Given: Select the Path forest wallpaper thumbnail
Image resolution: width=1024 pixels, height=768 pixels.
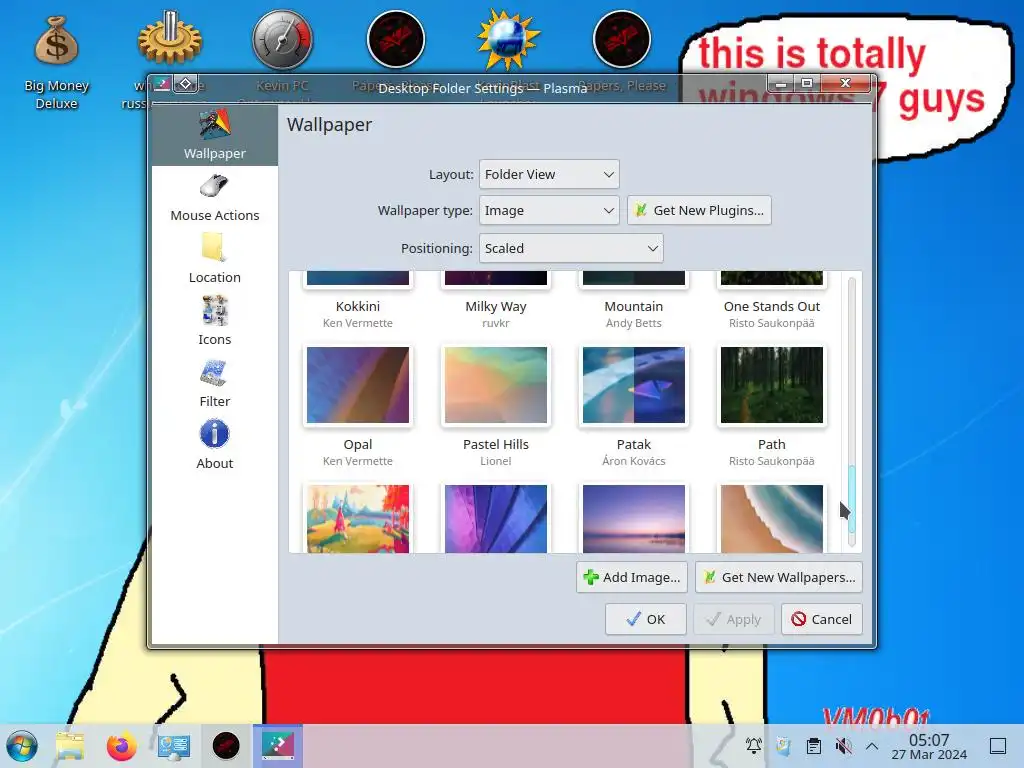Looking at the screenshot, I should 771,385.
